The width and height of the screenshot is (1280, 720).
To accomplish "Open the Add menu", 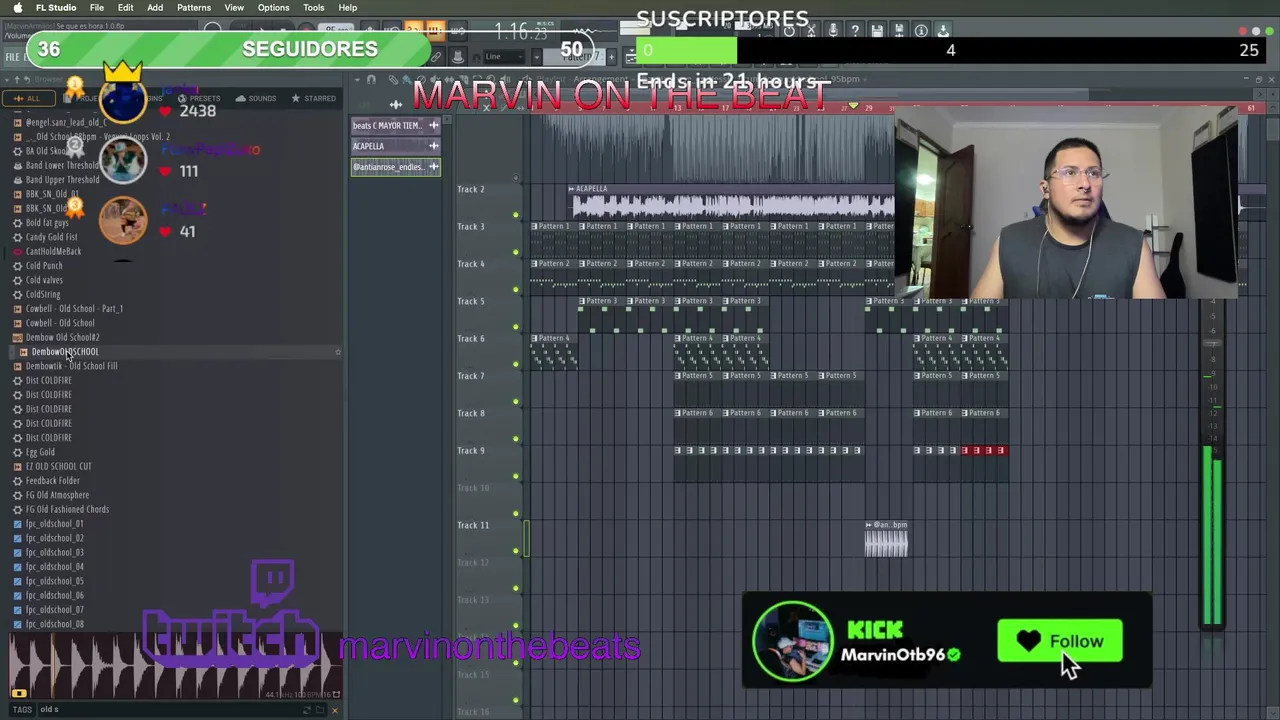I will click(155, 8).
